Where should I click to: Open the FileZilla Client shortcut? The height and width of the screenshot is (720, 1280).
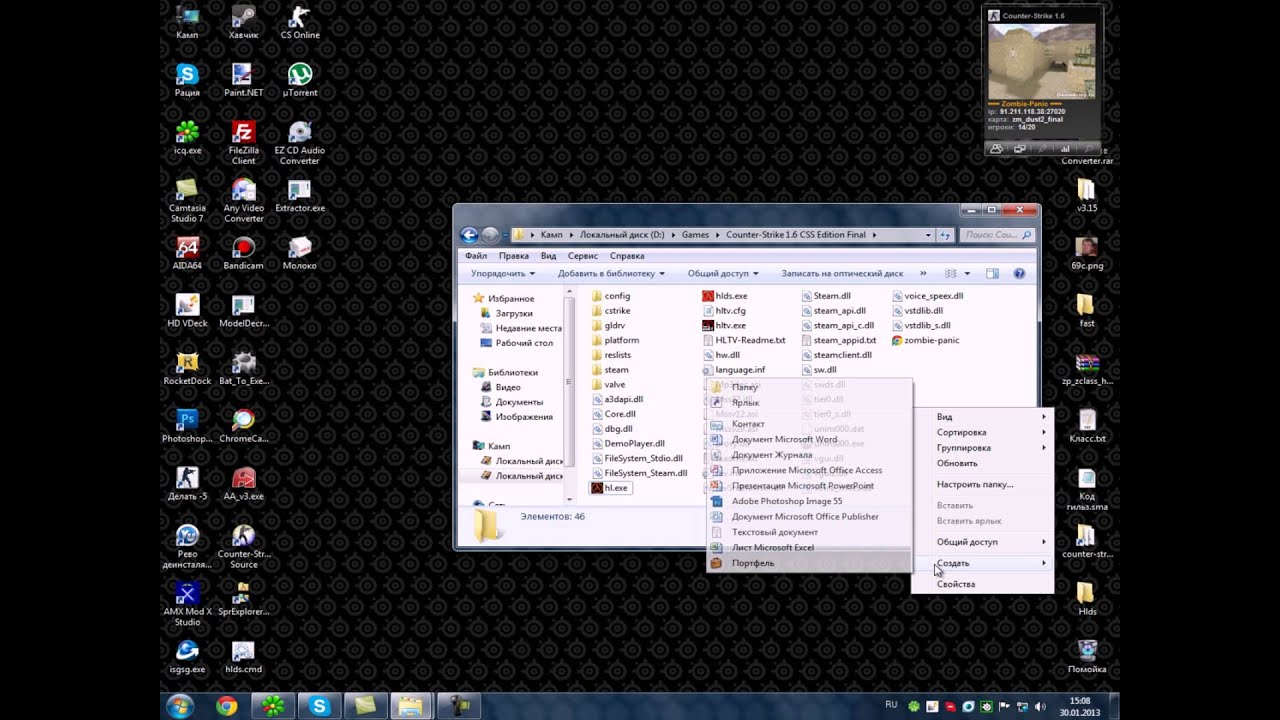[x=243, y=143]
